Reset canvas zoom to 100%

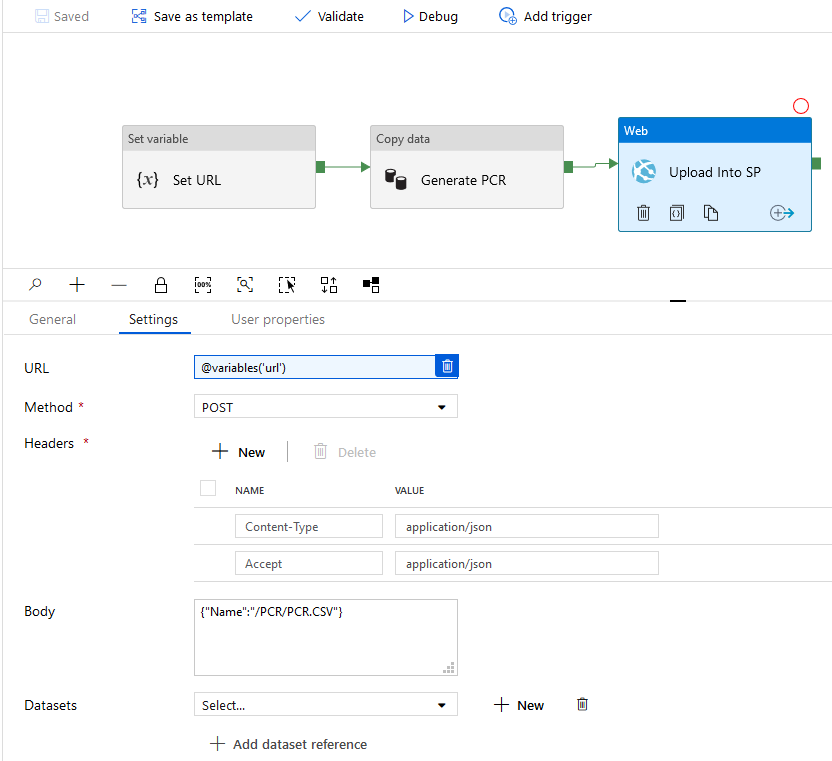tap(203, 285)
